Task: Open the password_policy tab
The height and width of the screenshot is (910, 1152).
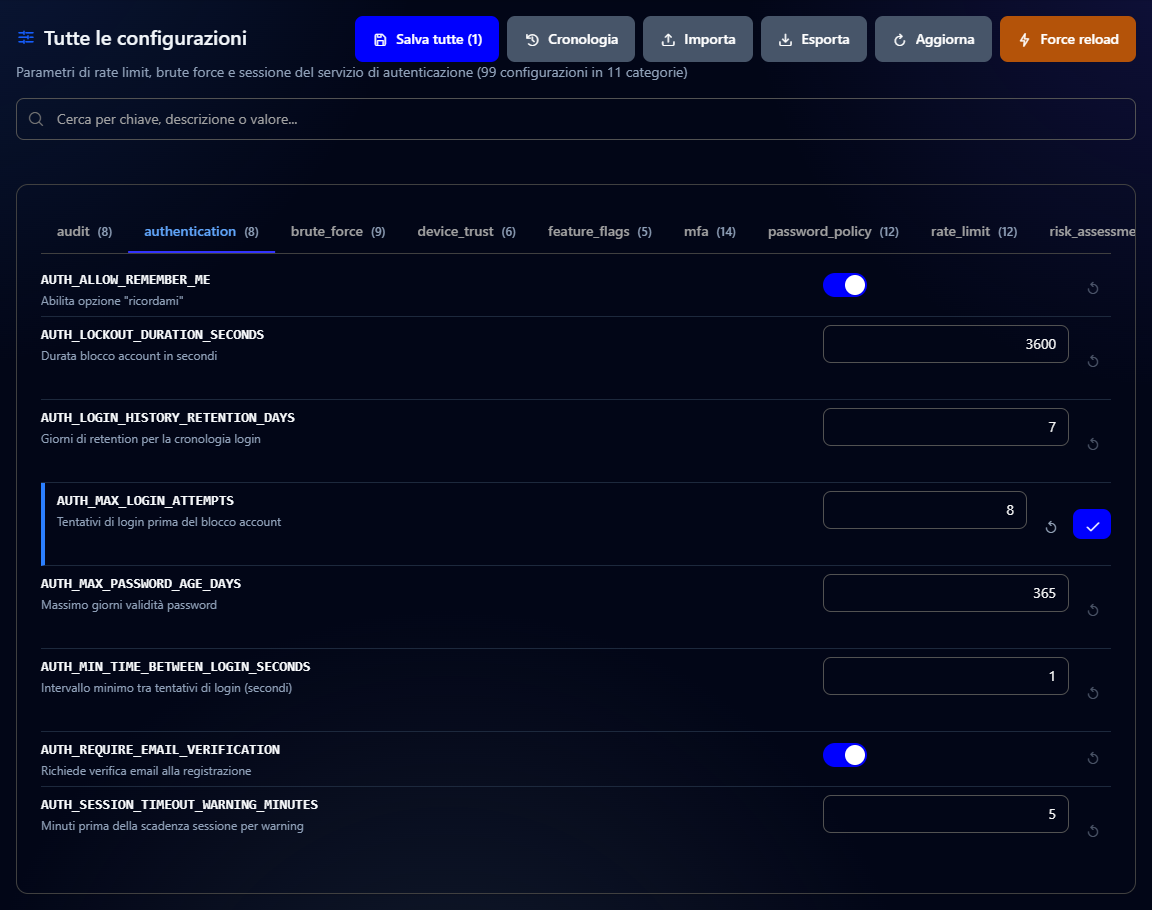Action: (833, 231)
